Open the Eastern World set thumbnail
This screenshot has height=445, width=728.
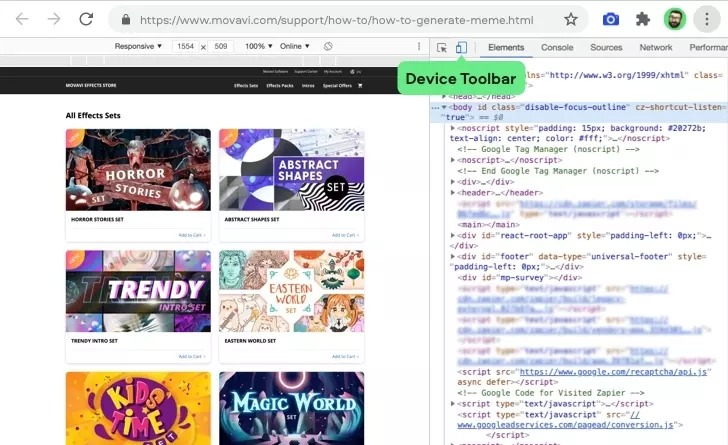point(292,291)
